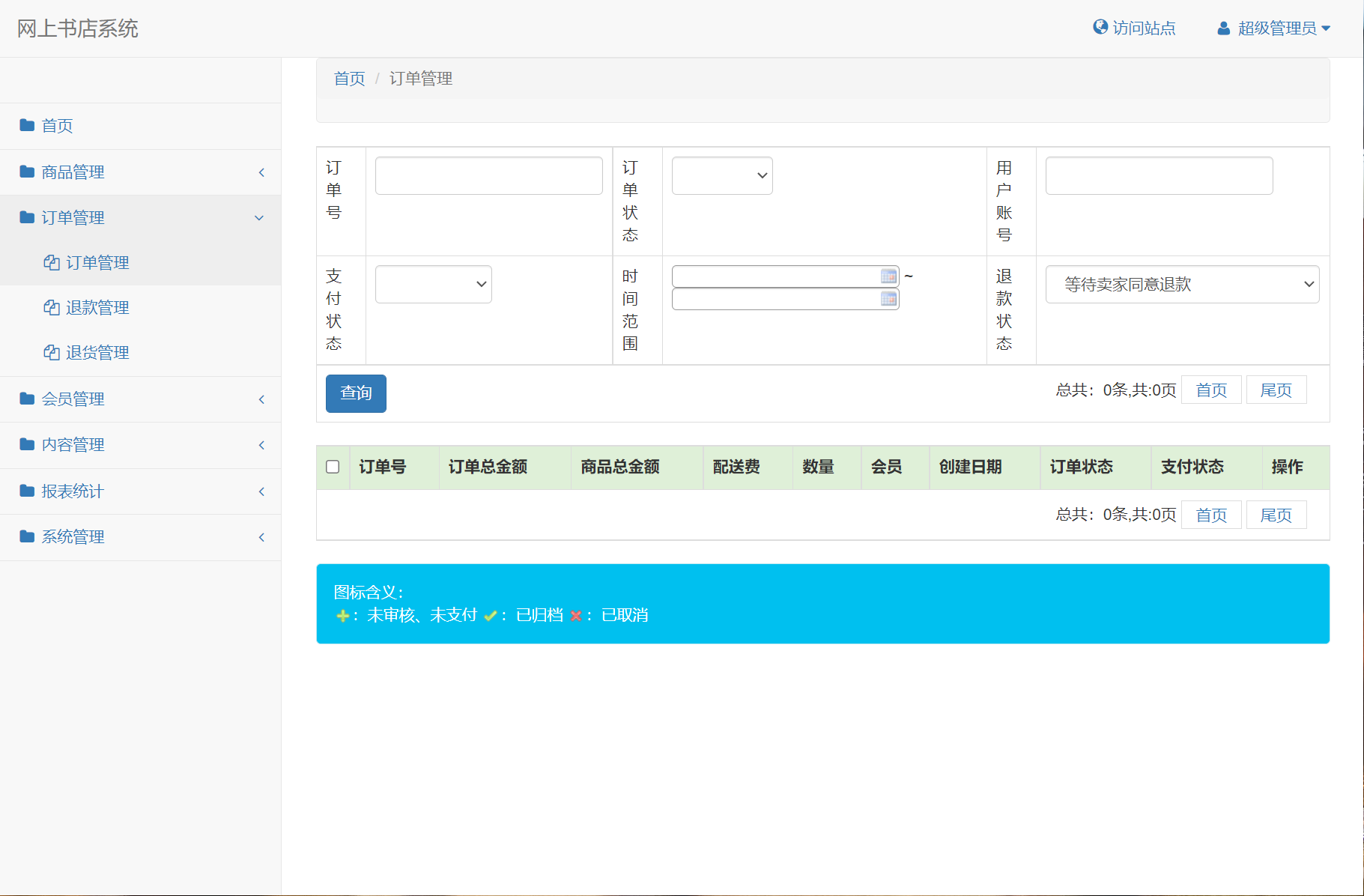
Task: Click the 退货管理 page icon
Action: (51, 352)
